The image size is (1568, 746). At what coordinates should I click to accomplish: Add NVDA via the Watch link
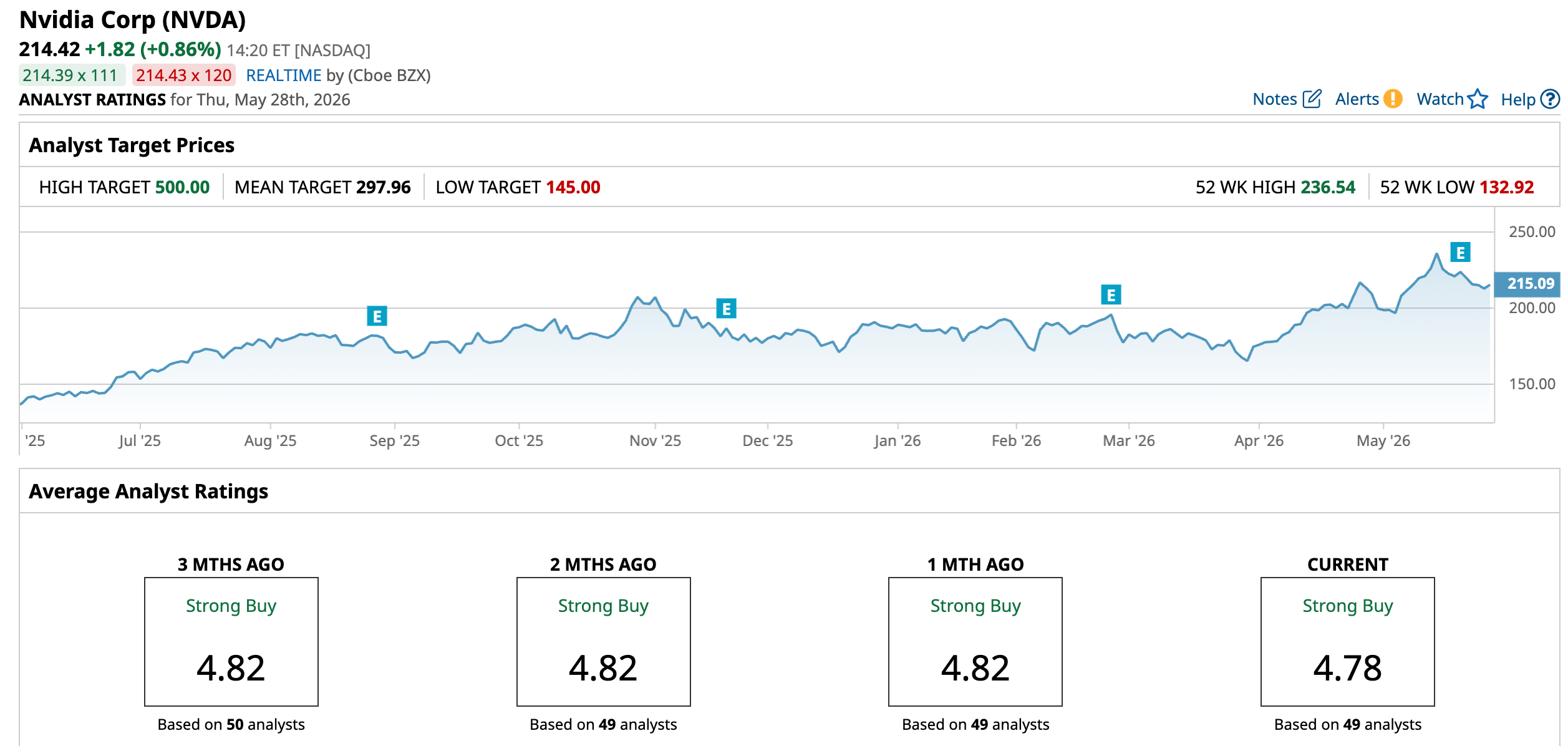click(x=1440, y=99)
